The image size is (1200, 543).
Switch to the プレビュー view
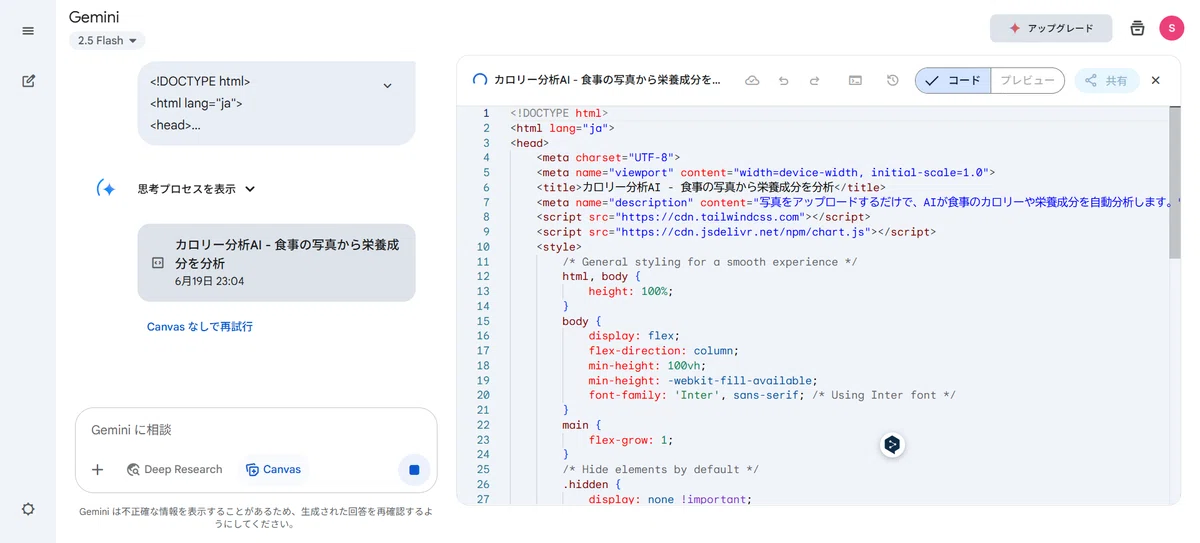pyautogui.click(x=1027, y=81)
